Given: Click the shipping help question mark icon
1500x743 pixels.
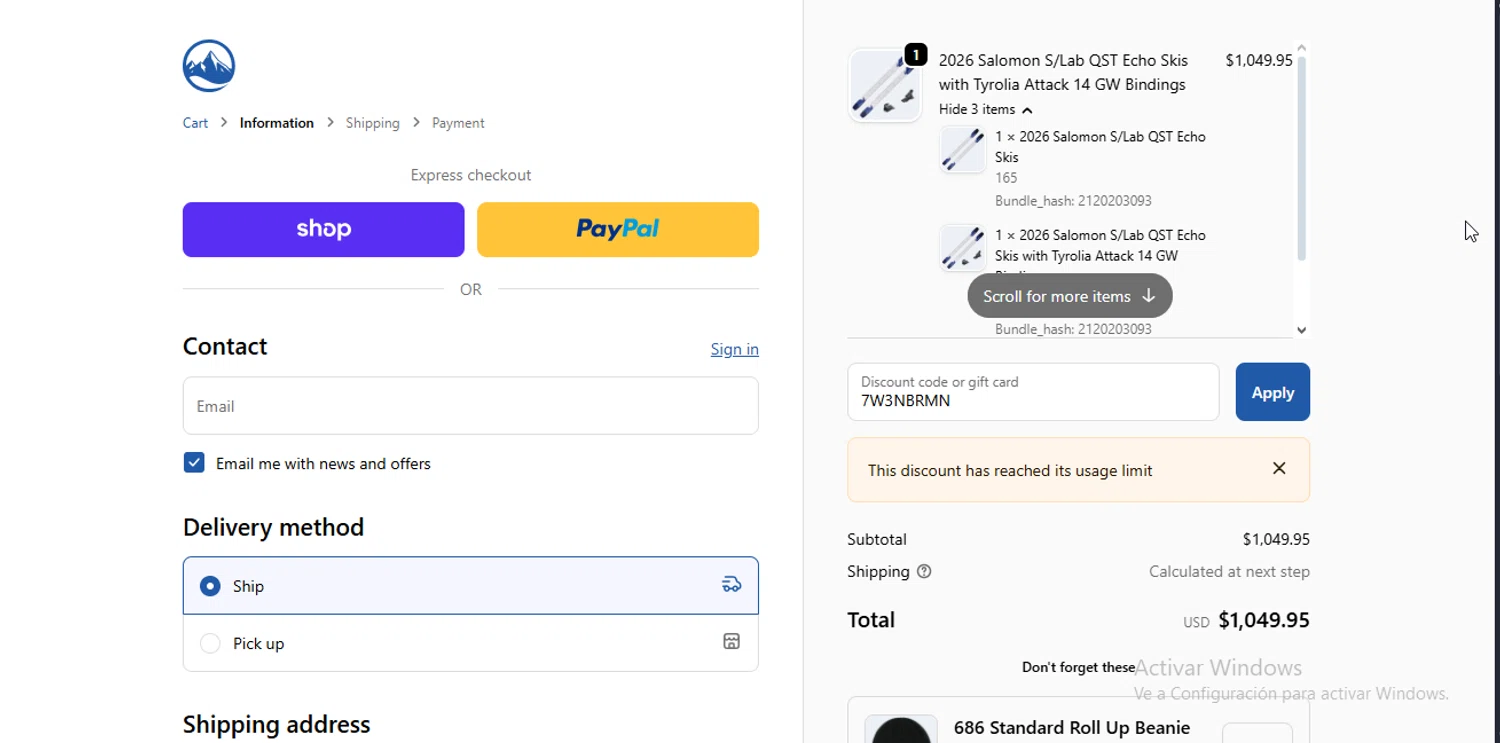Looking at the screenshot, I should 924,572.
